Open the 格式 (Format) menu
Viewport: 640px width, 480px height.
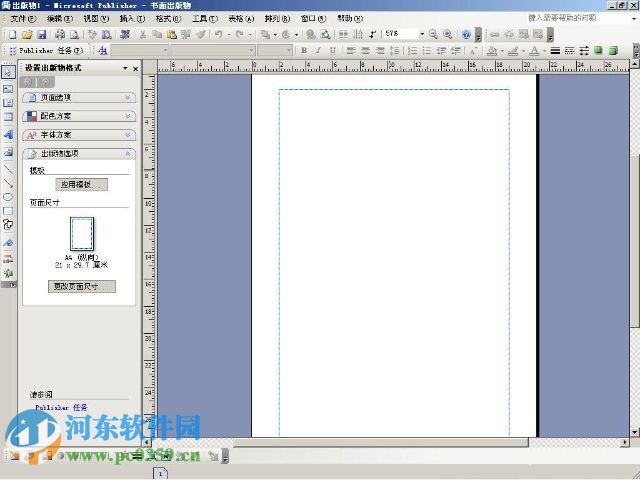point(168,19)
